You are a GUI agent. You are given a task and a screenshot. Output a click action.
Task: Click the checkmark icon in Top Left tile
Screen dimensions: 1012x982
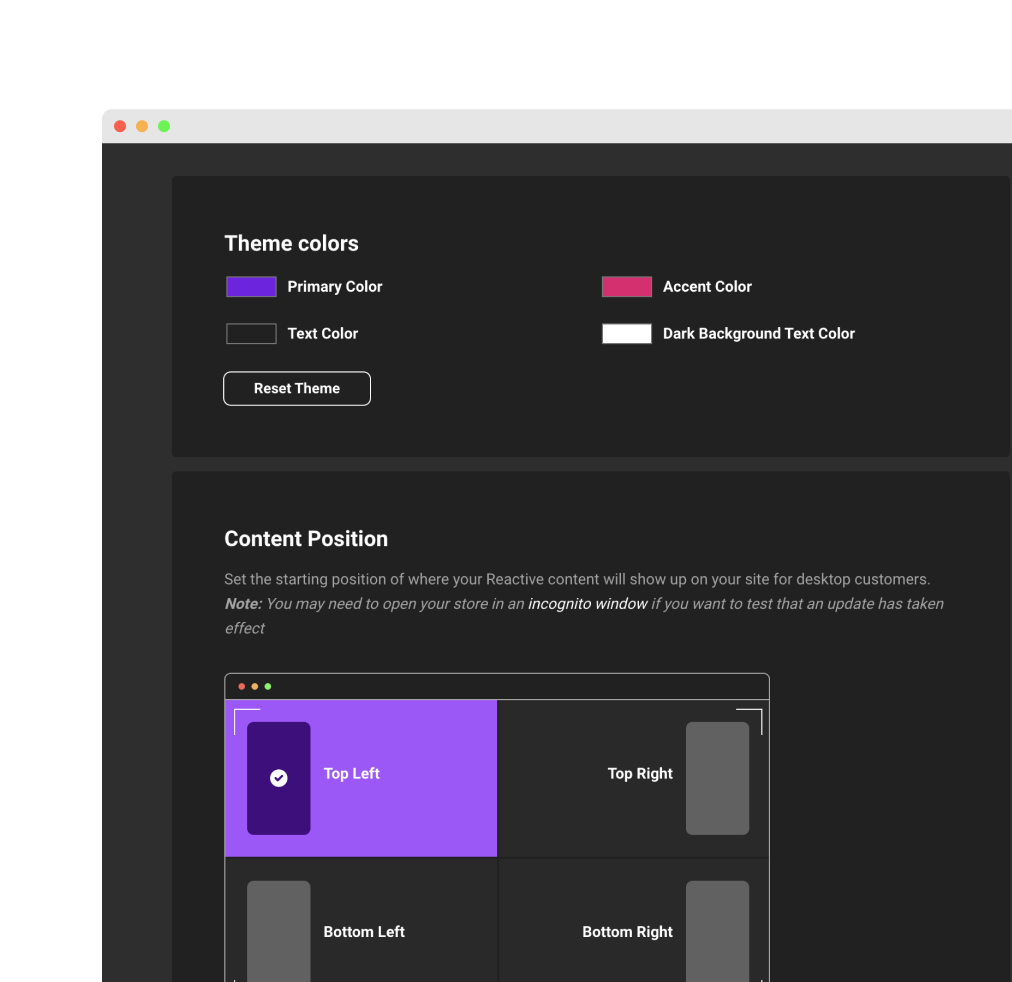pyautogui.click(x=279, y=778)
